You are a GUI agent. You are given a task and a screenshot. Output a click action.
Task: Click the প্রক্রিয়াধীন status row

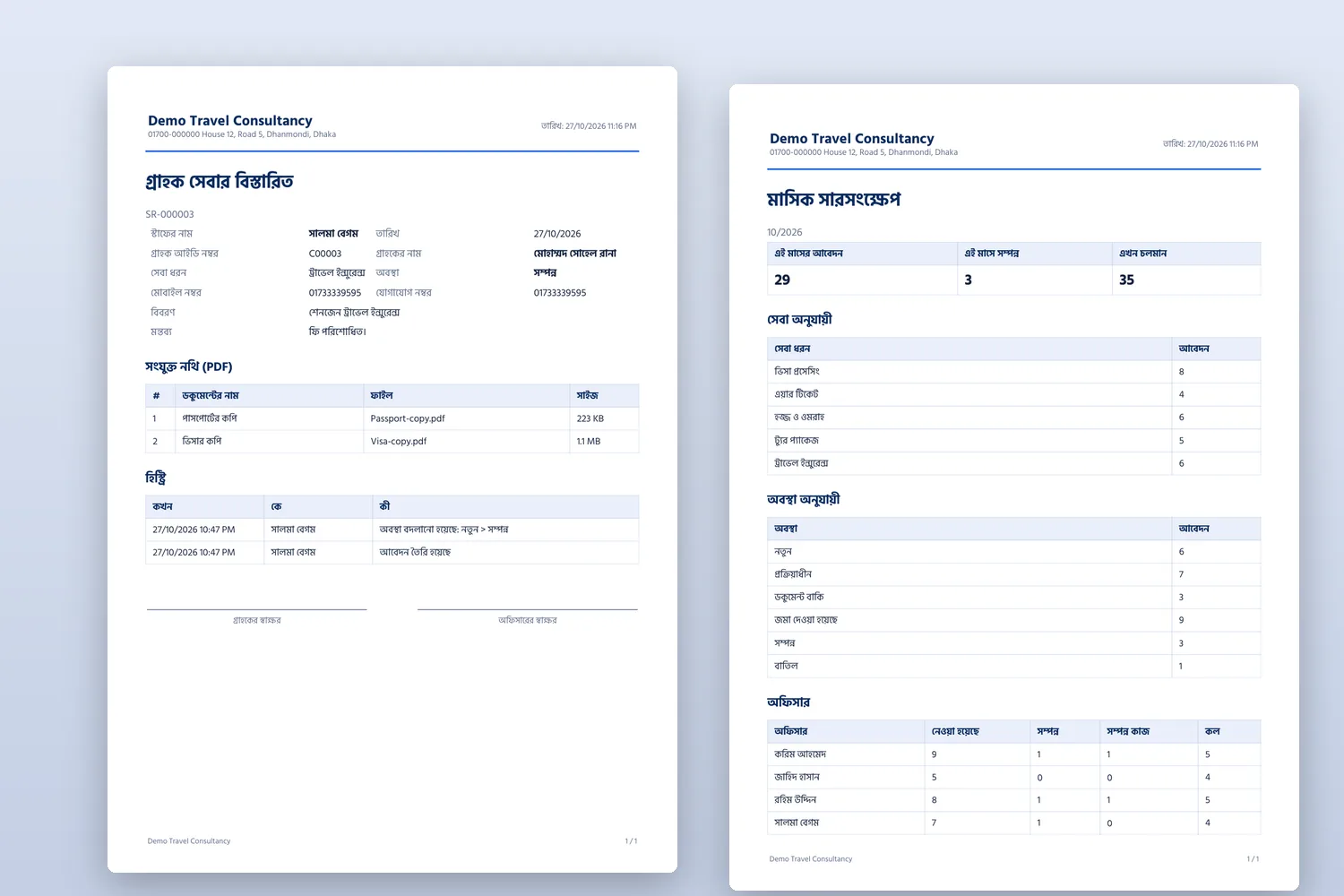(1013, 574)
